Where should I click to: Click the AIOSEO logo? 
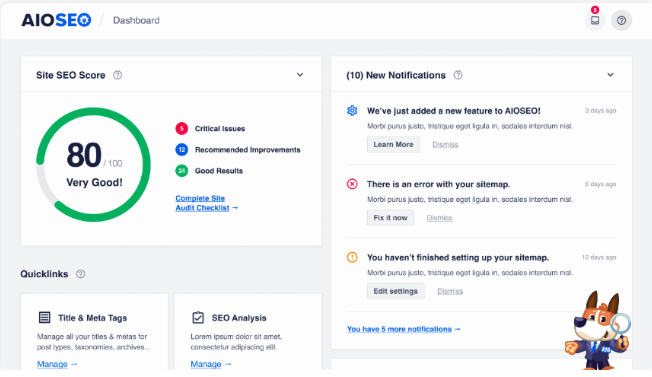(56, 20)
